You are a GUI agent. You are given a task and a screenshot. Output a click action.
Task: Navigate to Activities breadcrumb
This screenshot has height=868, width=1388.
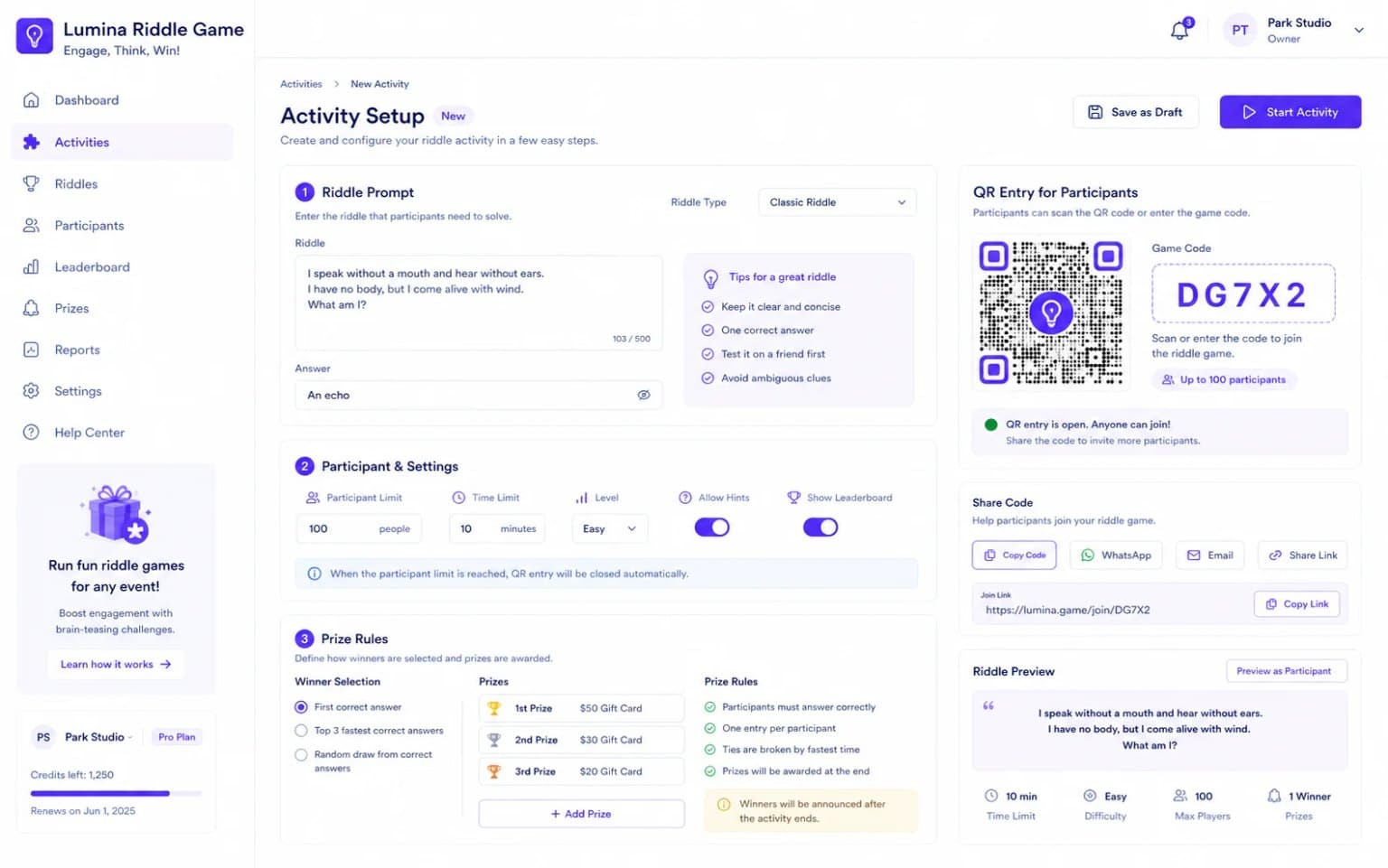(x=301, y=84)
